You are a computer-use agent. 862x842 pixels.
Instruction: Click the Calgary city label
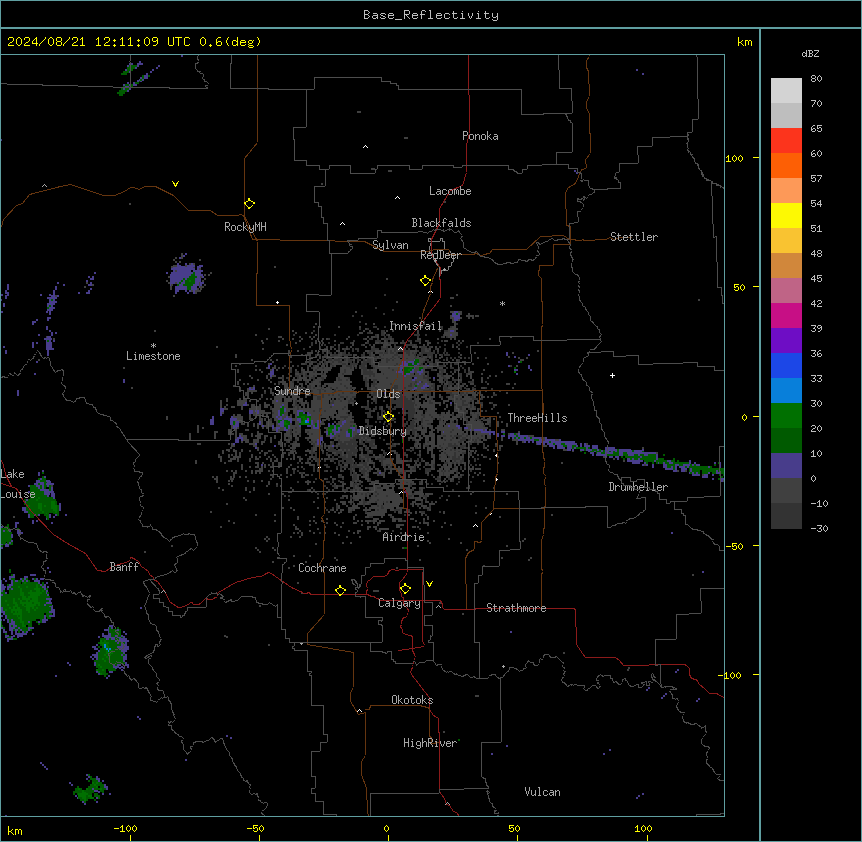(399, 603)
